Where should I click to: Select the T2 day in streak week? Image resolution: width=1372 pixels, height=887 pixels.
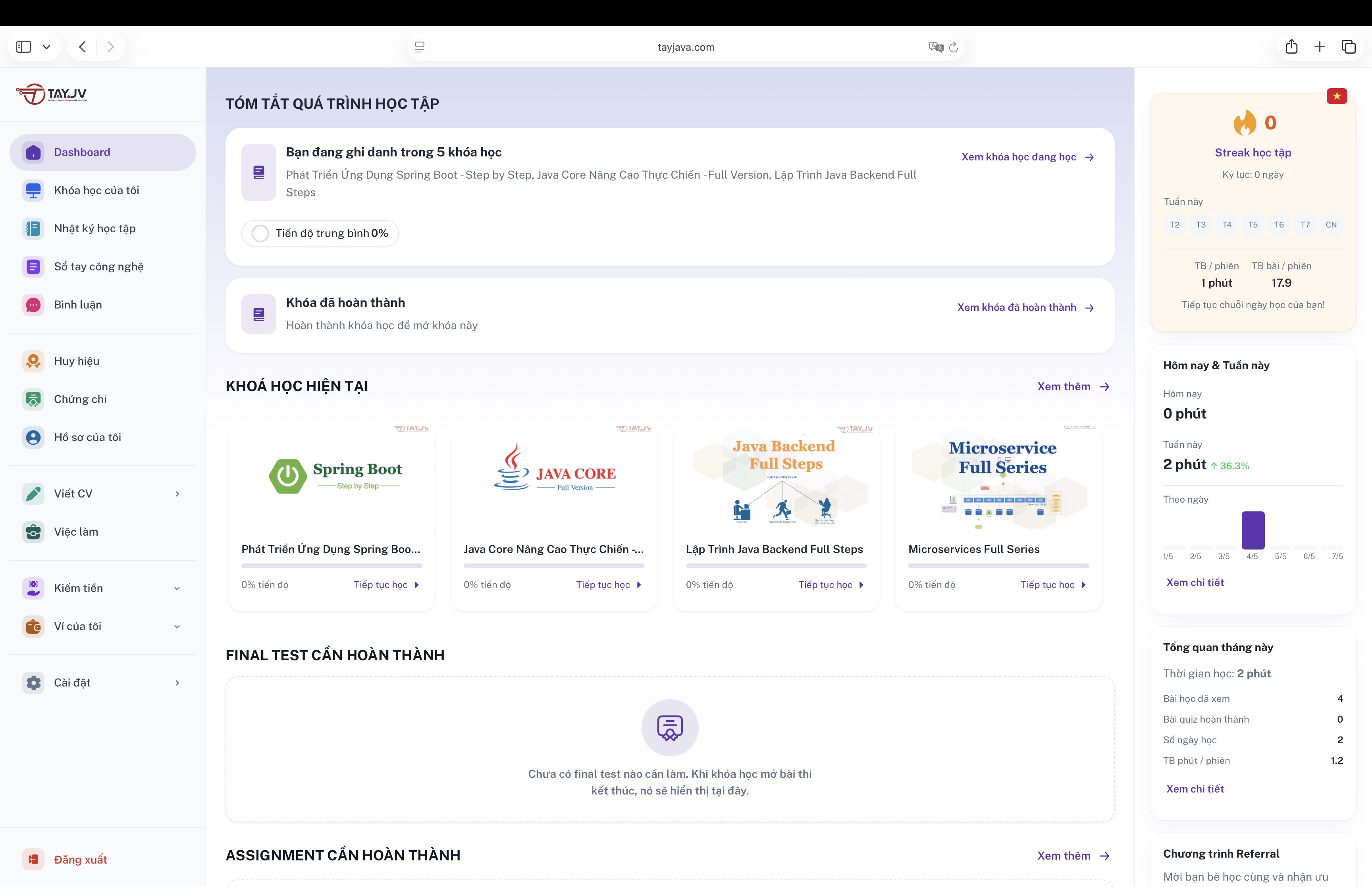1175,225
